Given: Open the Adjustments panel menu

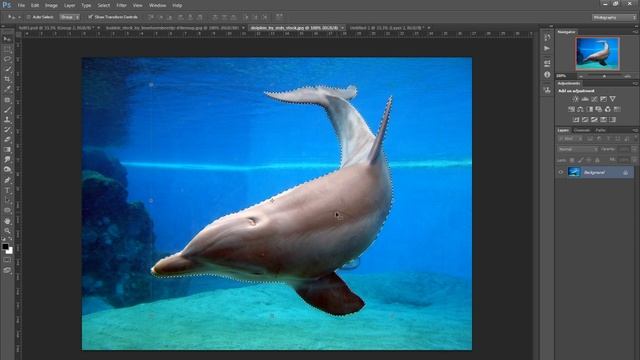Looking at the screenshot, I should pos(636,84).
